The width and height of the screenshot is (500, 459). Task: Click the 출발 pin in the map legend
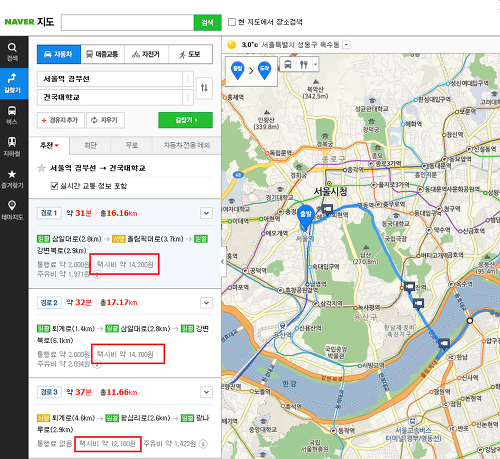click(237, 70)
